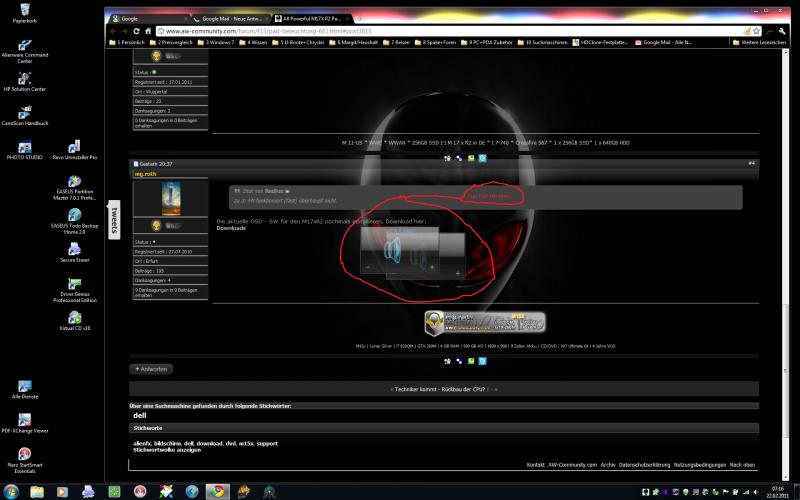This screenshot has width=800, height=500.
Task: Open the Chrome wrench settings menu
Action: tap(782, 31)
